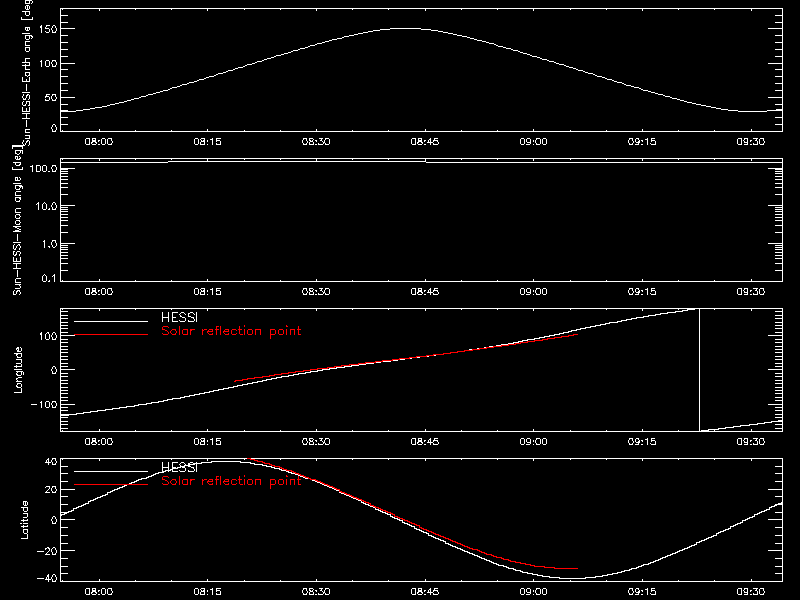Click the 10.0 tick label on Moon angle axis
The width and height of the screenshot is (800, 600).
tap(46, 206)
